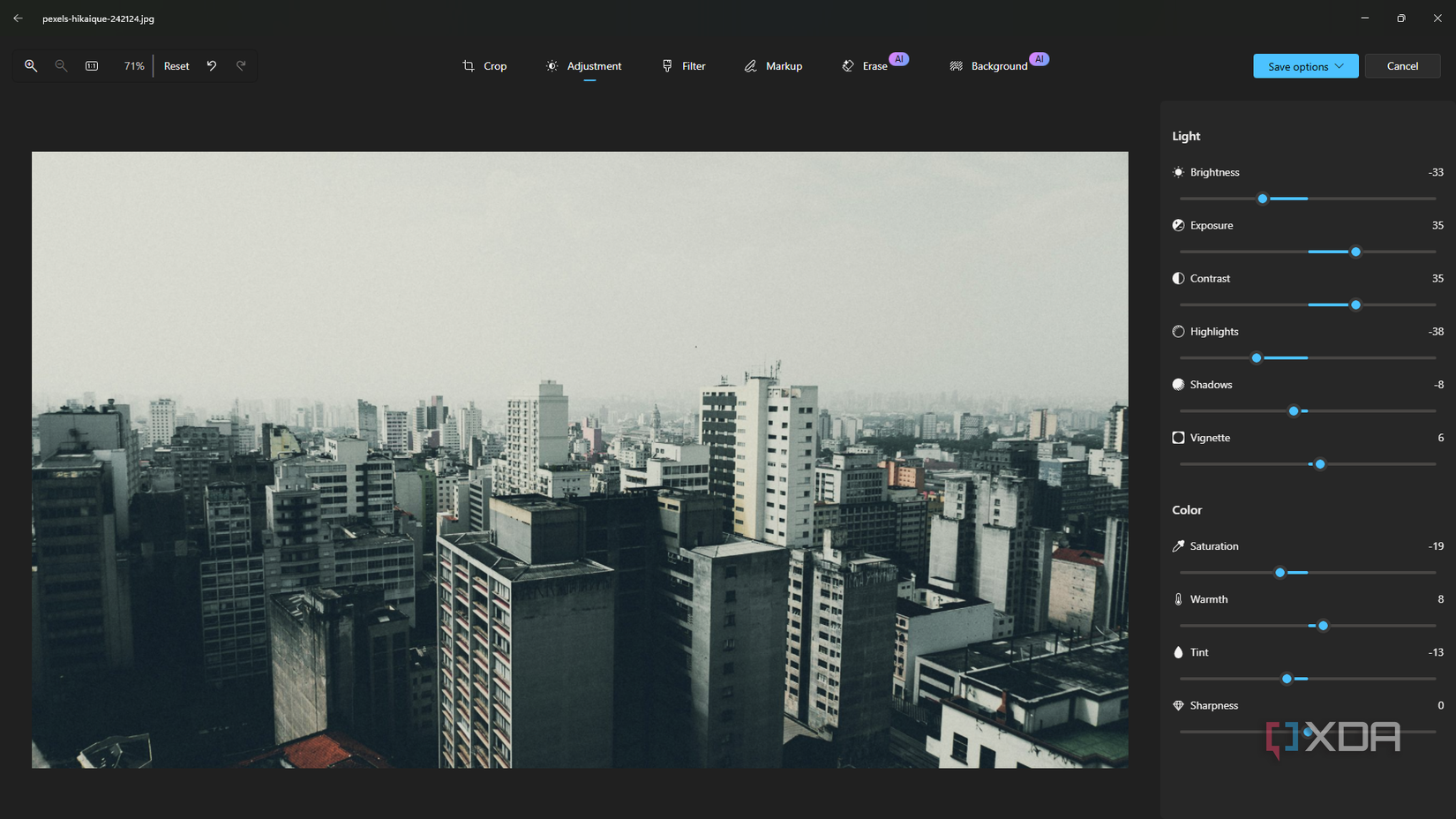Select the Crop tool
1456x819 pixels.
(484, 65)
